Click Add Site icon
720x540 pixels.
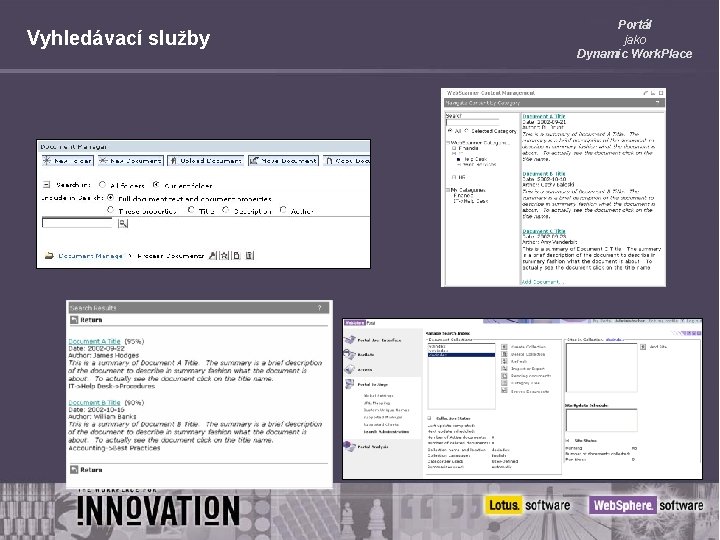643,347
